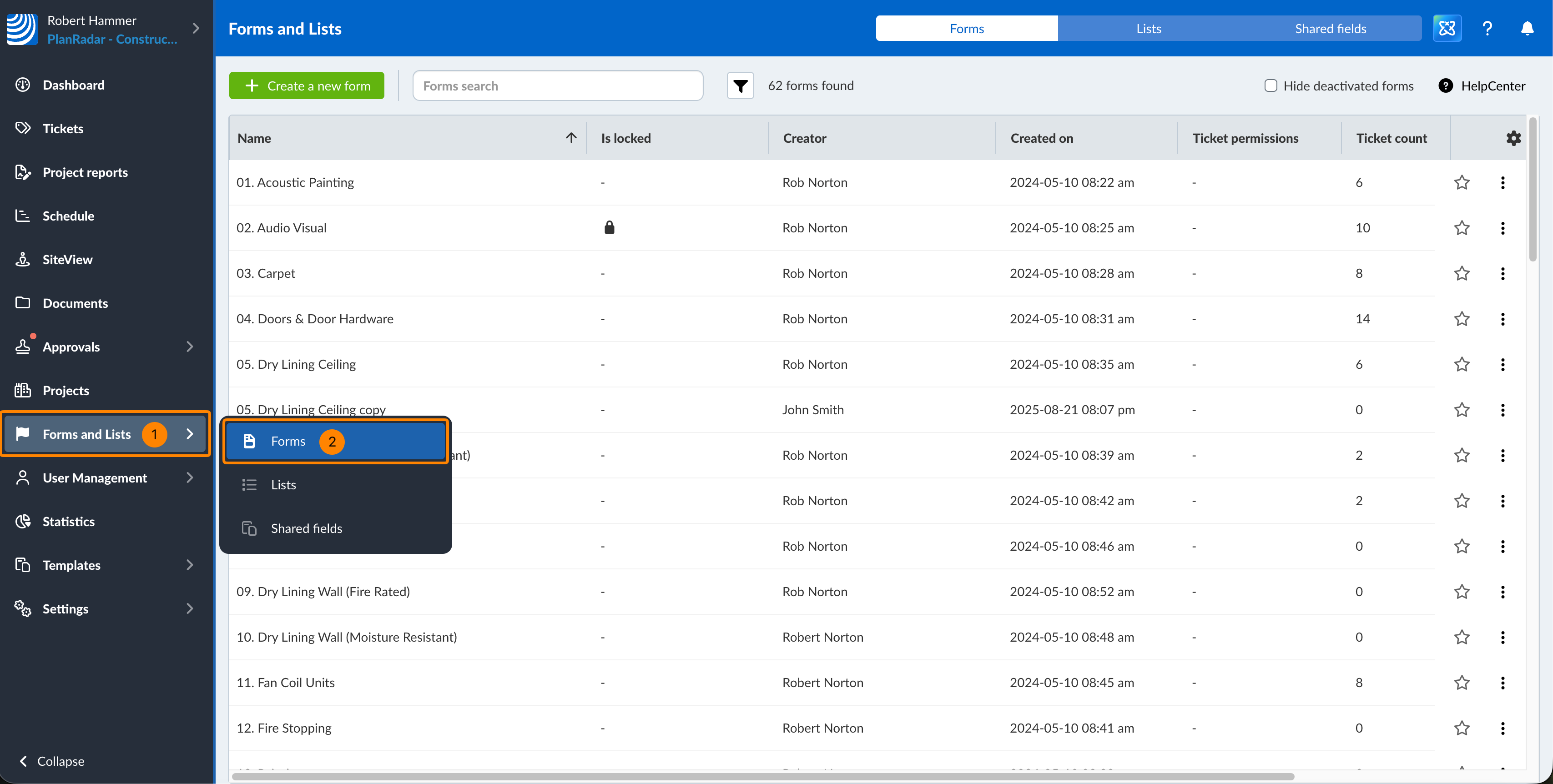Favorite 09. Dry Lining Wall (Fire Rated)

1462,592
